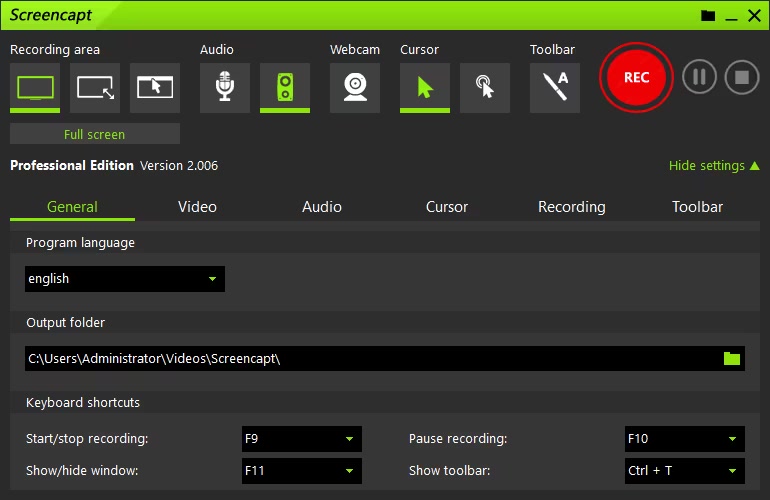Toggle mouse cursor display icon
Screen dimensions: 770x500
(425, 87)
